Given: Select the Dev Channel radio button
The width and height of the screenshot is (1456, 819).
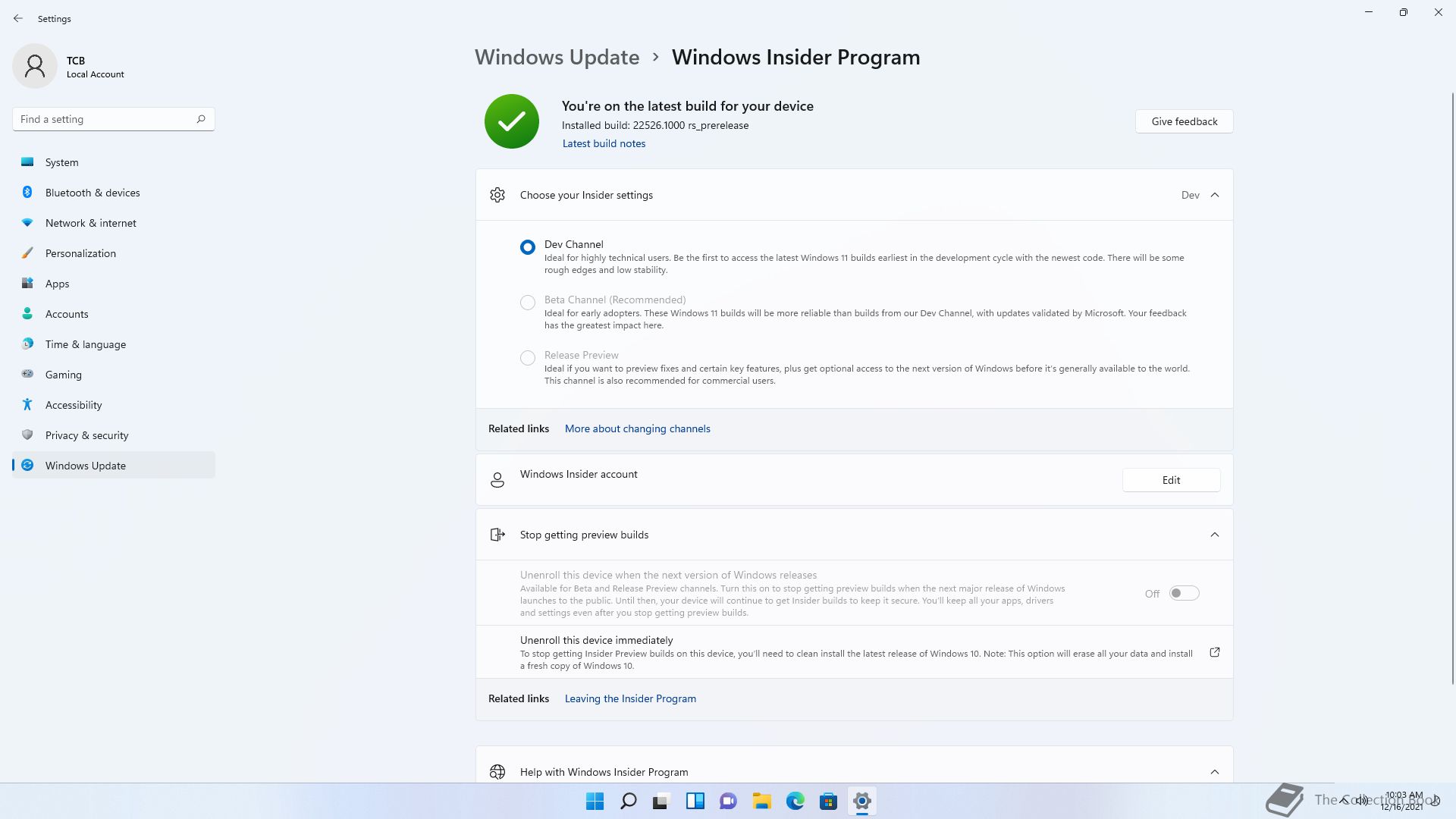Looking at the screenshot, I should click(x=528, y=247).
